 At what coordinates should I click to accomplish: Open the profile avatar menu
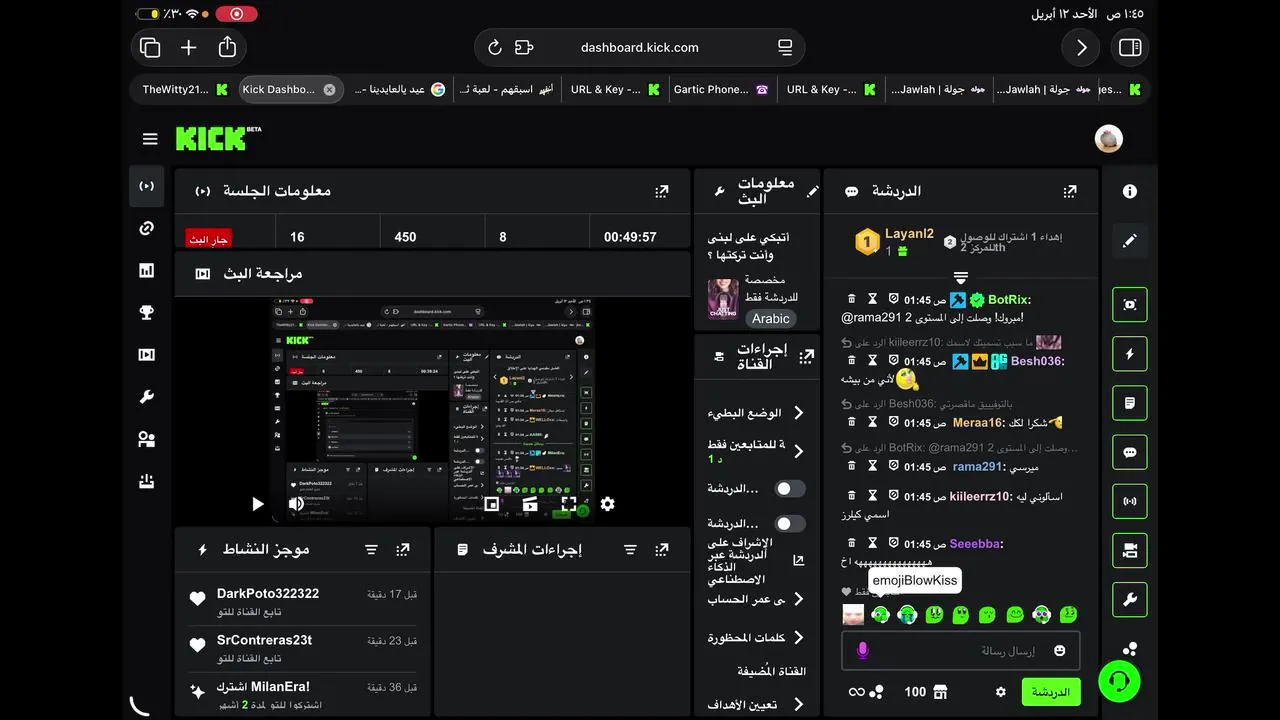pos(1109,139)
